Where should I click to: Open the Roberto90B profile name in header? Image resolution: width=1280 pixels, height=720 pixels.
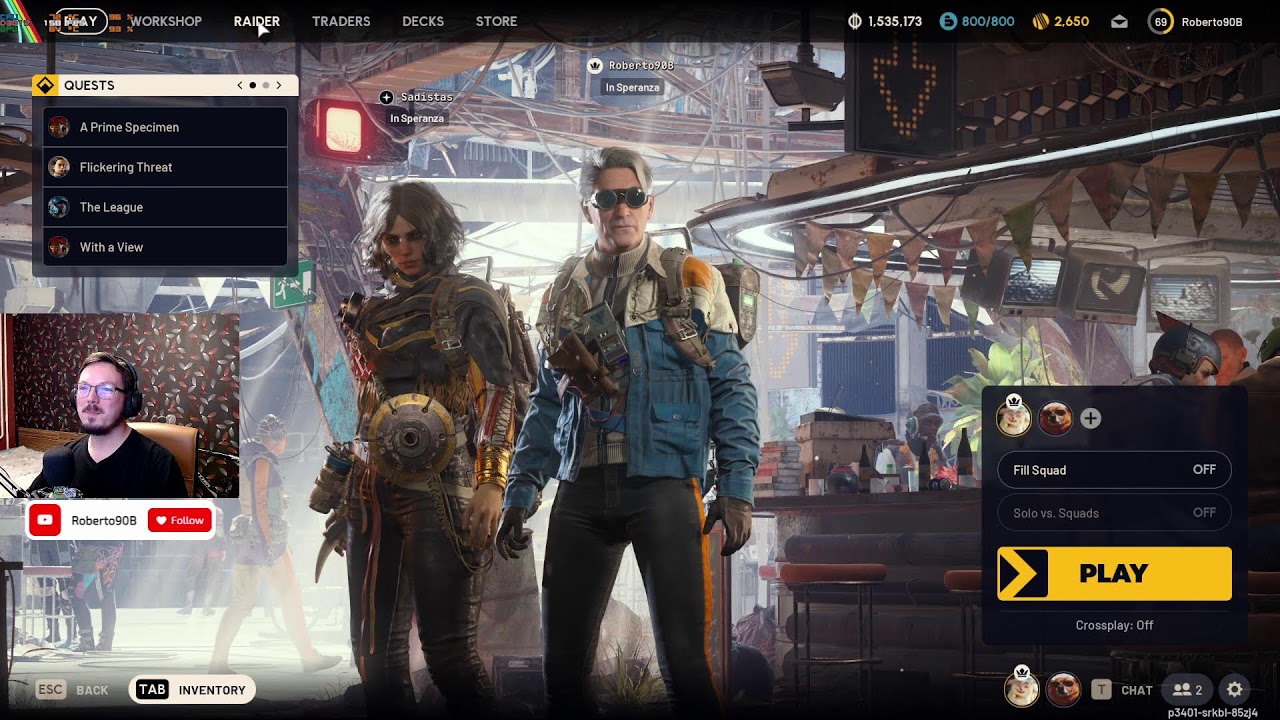pyautogui.click(x=1212, y=21)
